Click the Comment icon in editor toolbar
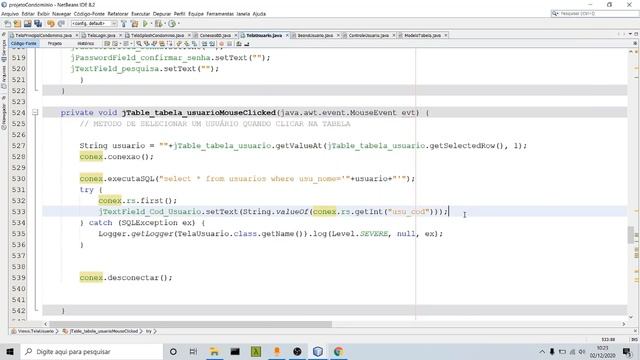The width and height of the screenshot is (640, 360). [239, 44]
